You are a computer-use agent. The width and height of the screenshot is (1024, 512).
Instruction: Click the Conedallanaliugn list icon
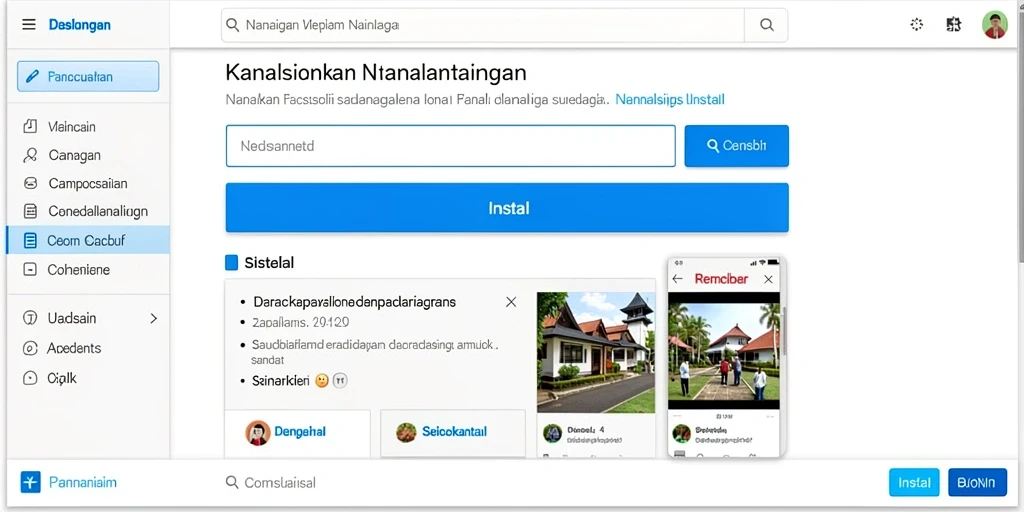(x=30, y=212)
